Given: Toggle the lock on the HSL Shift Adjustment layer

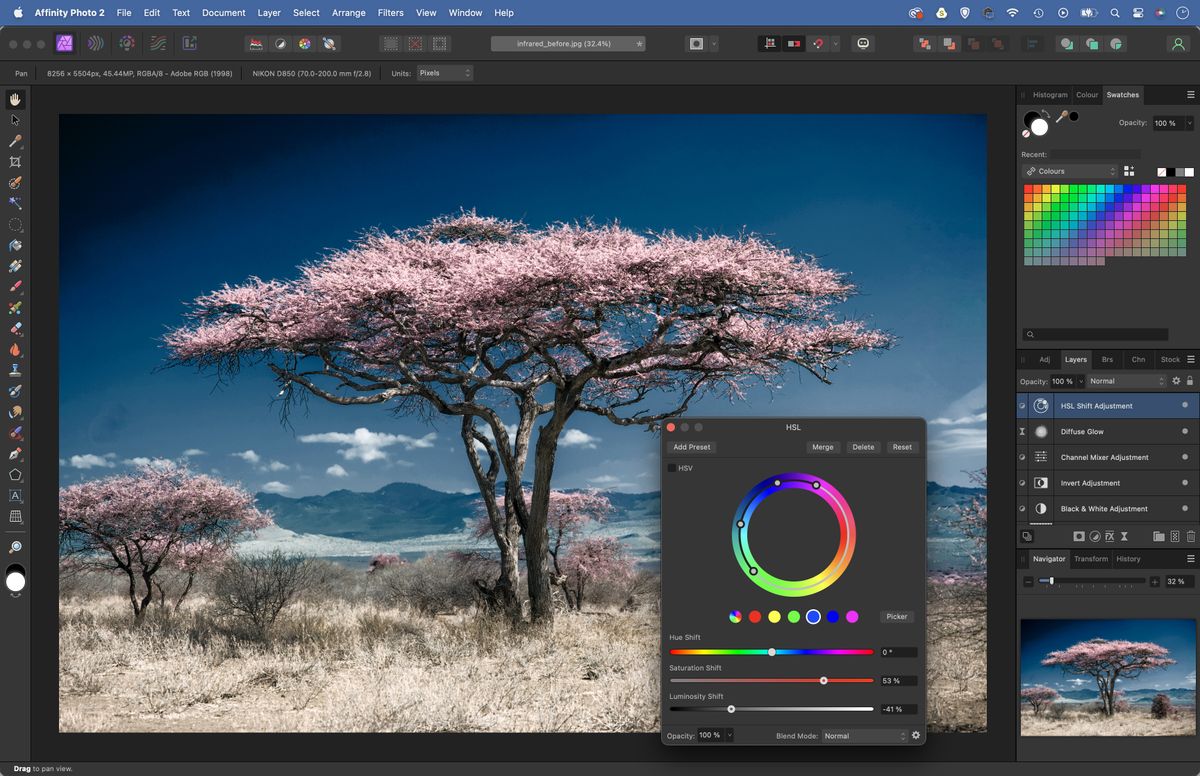Looking at the screenshot, I should point(1188,381).
